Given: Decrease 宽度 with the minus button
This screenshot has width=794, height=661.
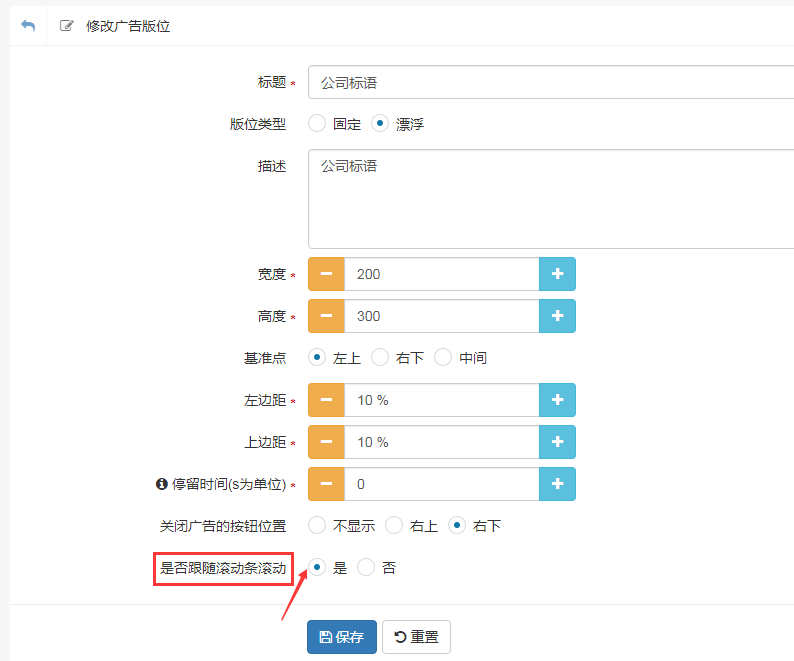Looking at the screenshot, I should 326,274.
